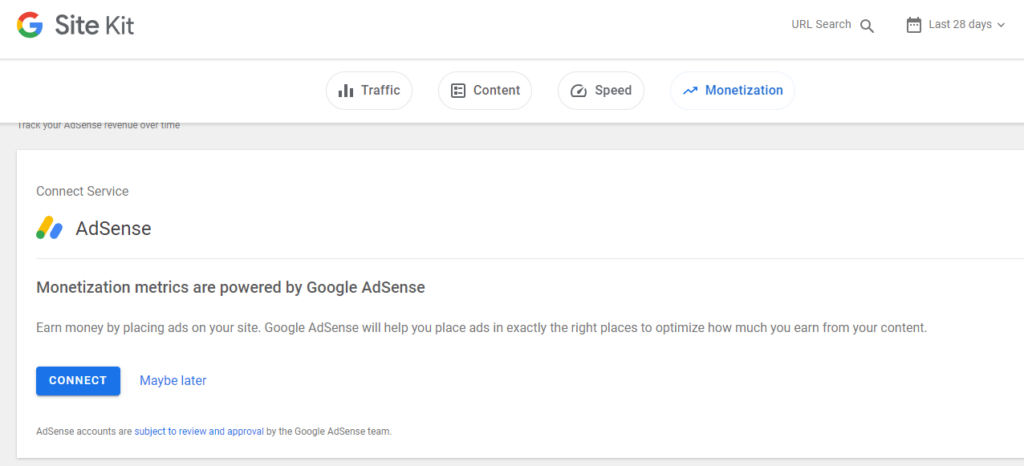Click the Earn money by placing ads paragraph
Screen dimensions: 1024x466
coord(481,328)
